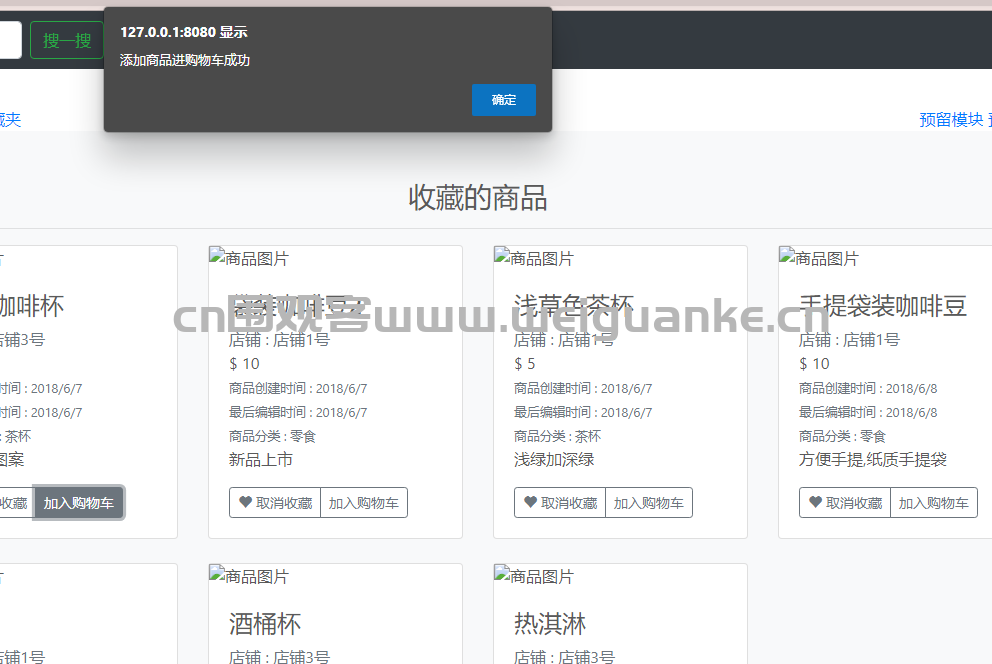Click heart icon on 浅草色茶杯 card
The image size is (992, 664).
pyautogui.click(x=531, y=502)
